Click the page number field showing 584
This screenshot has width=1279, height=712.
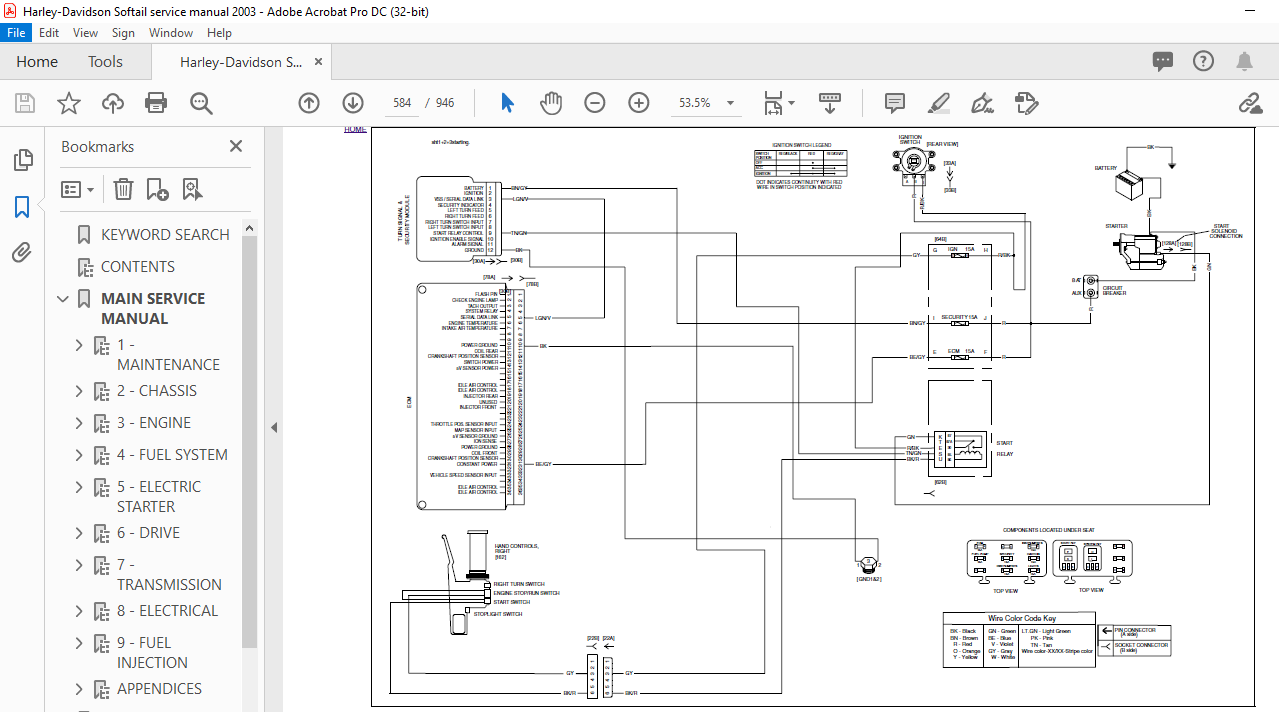[402, 103]
